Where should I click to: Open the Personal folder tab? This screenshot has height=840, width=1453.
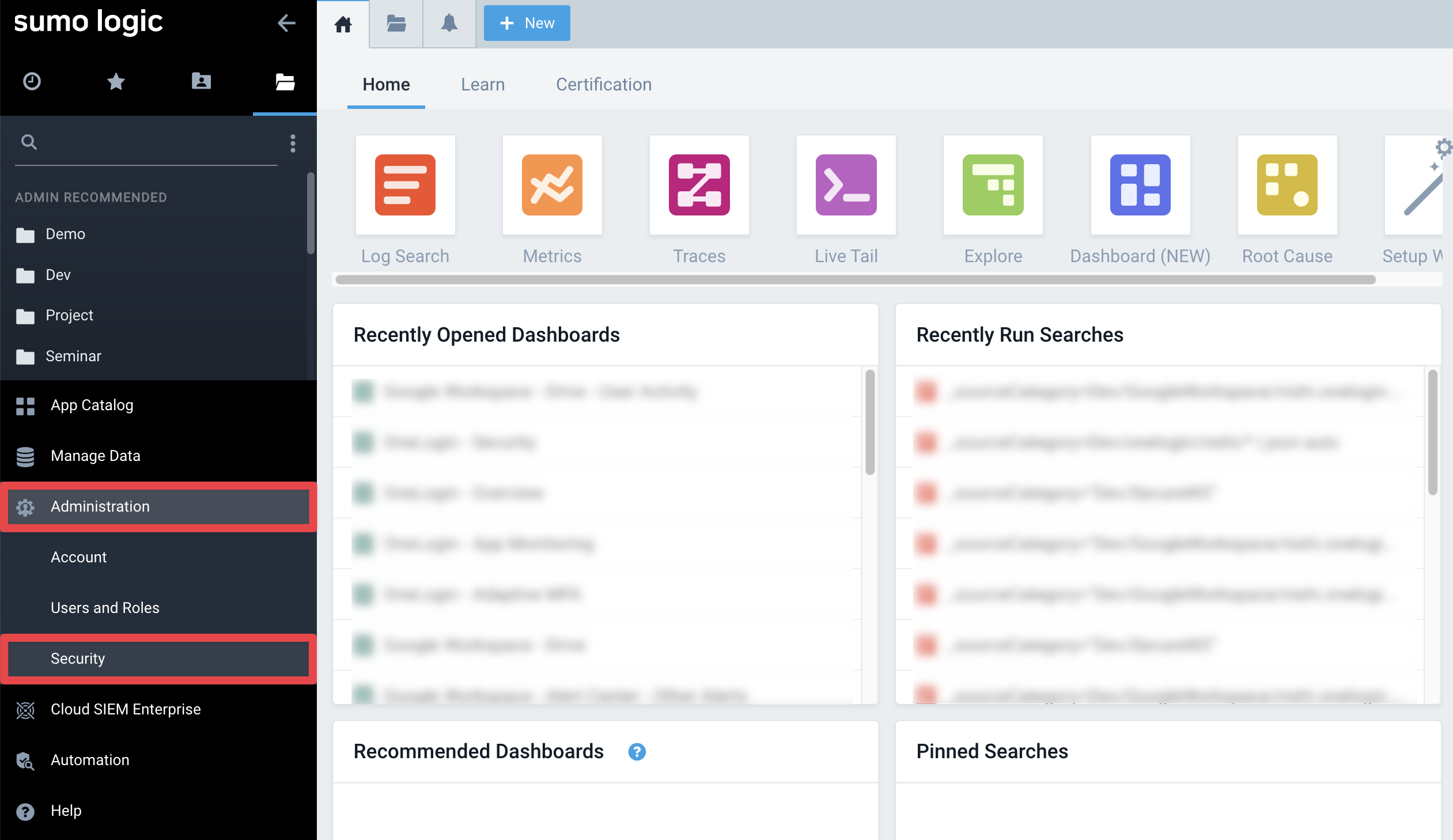[x=200, y=81]
